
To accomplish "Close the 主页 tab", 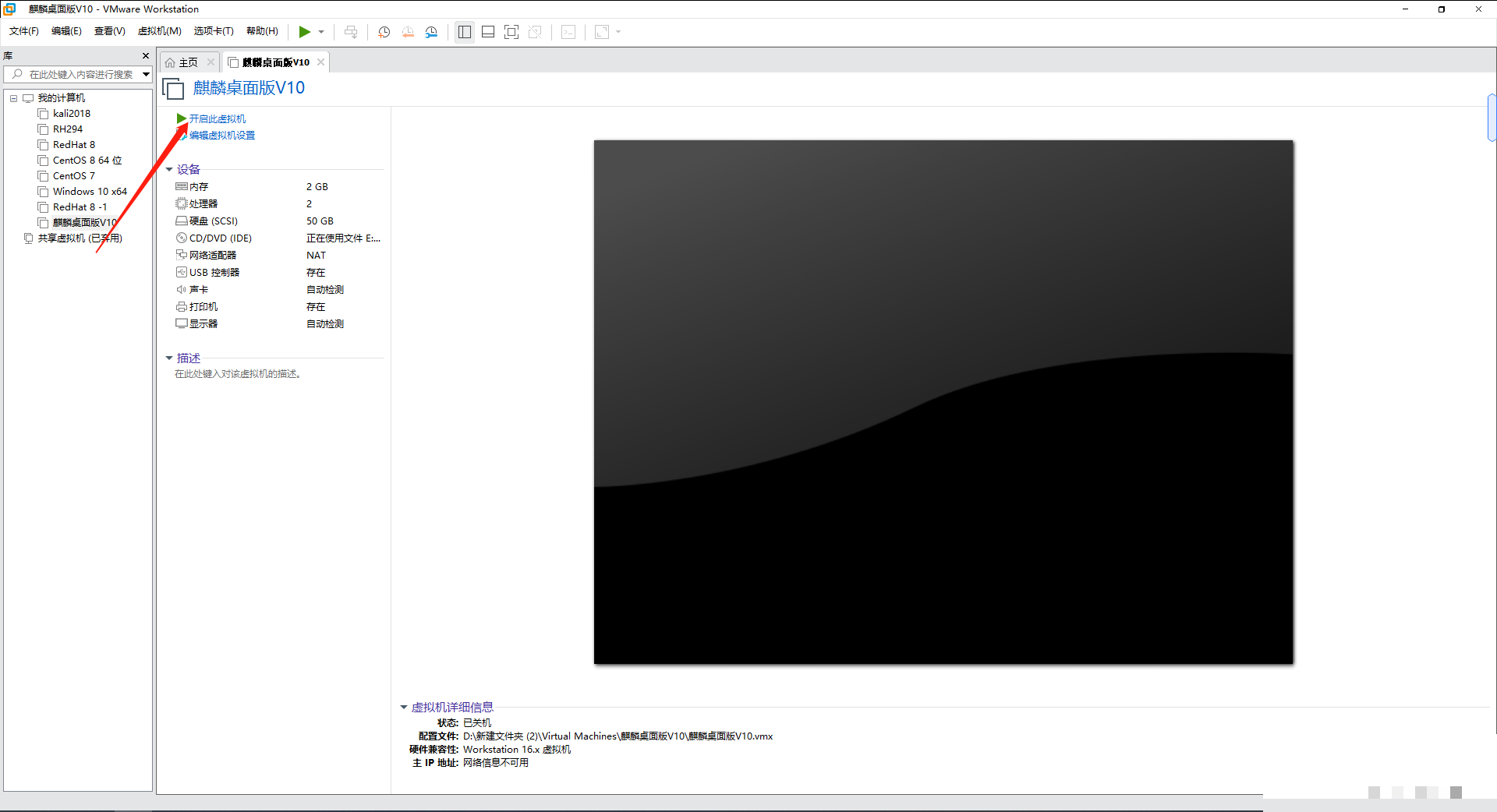I will (211, 62).
